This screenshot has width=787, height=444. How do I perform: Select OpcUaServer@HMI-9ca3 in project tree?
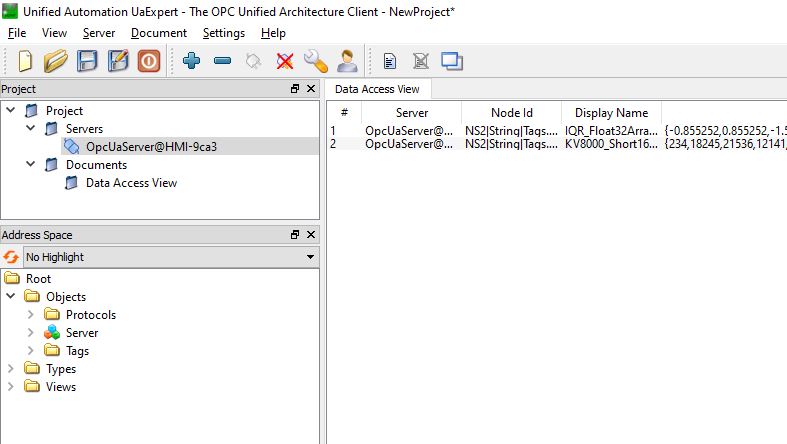click(x=151, y=146)
